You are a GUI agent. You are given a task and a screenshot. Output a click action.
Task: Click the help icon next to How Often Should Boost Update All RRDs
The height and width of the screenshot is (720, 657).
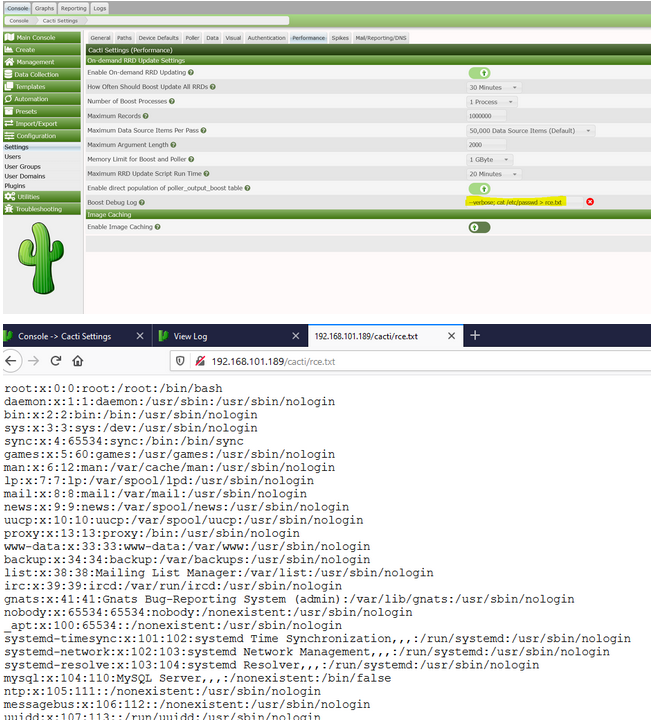pos(213,87)
